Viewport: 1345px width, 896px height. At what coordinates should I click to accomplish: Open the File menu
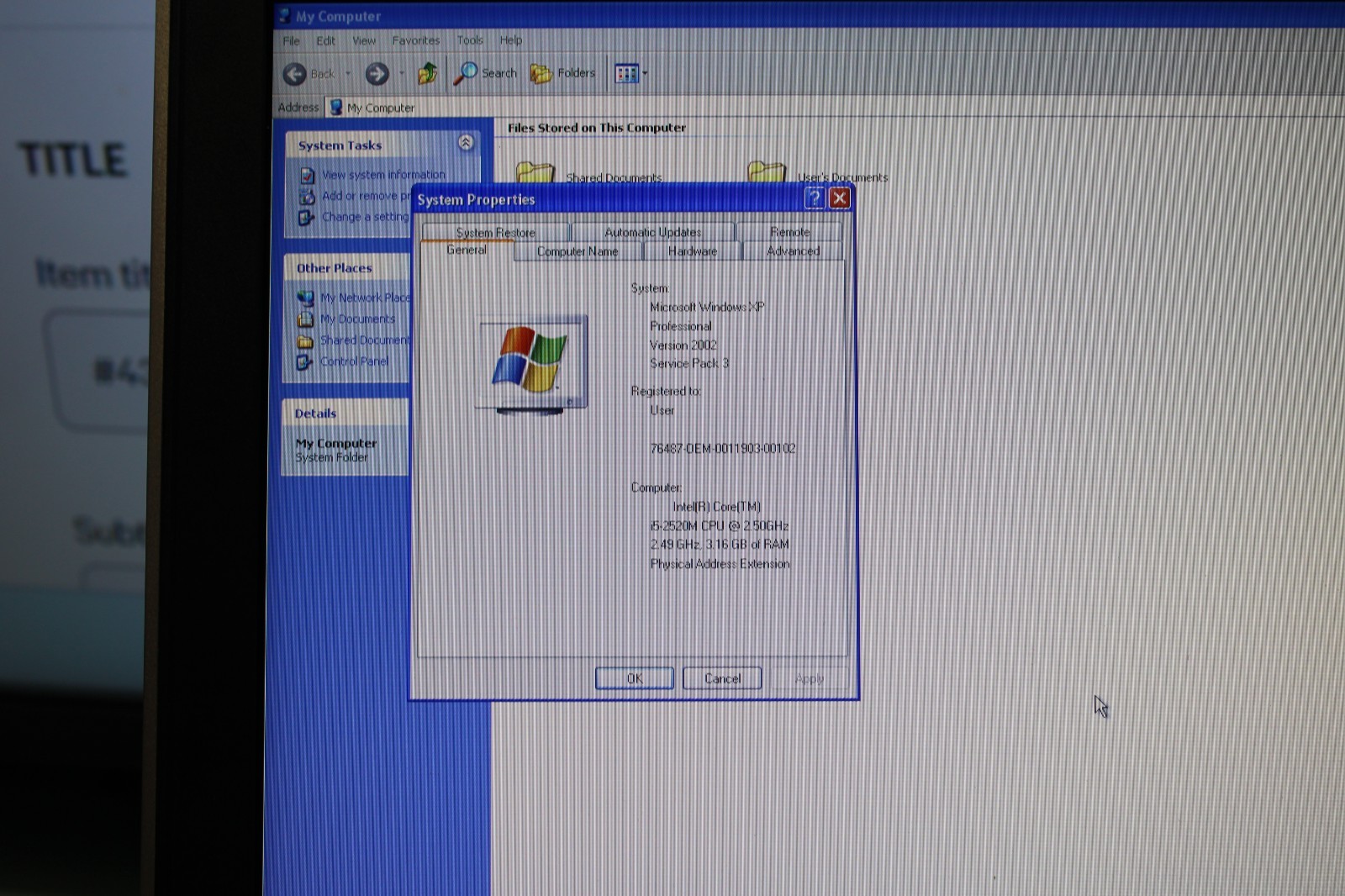coord(291,41)
